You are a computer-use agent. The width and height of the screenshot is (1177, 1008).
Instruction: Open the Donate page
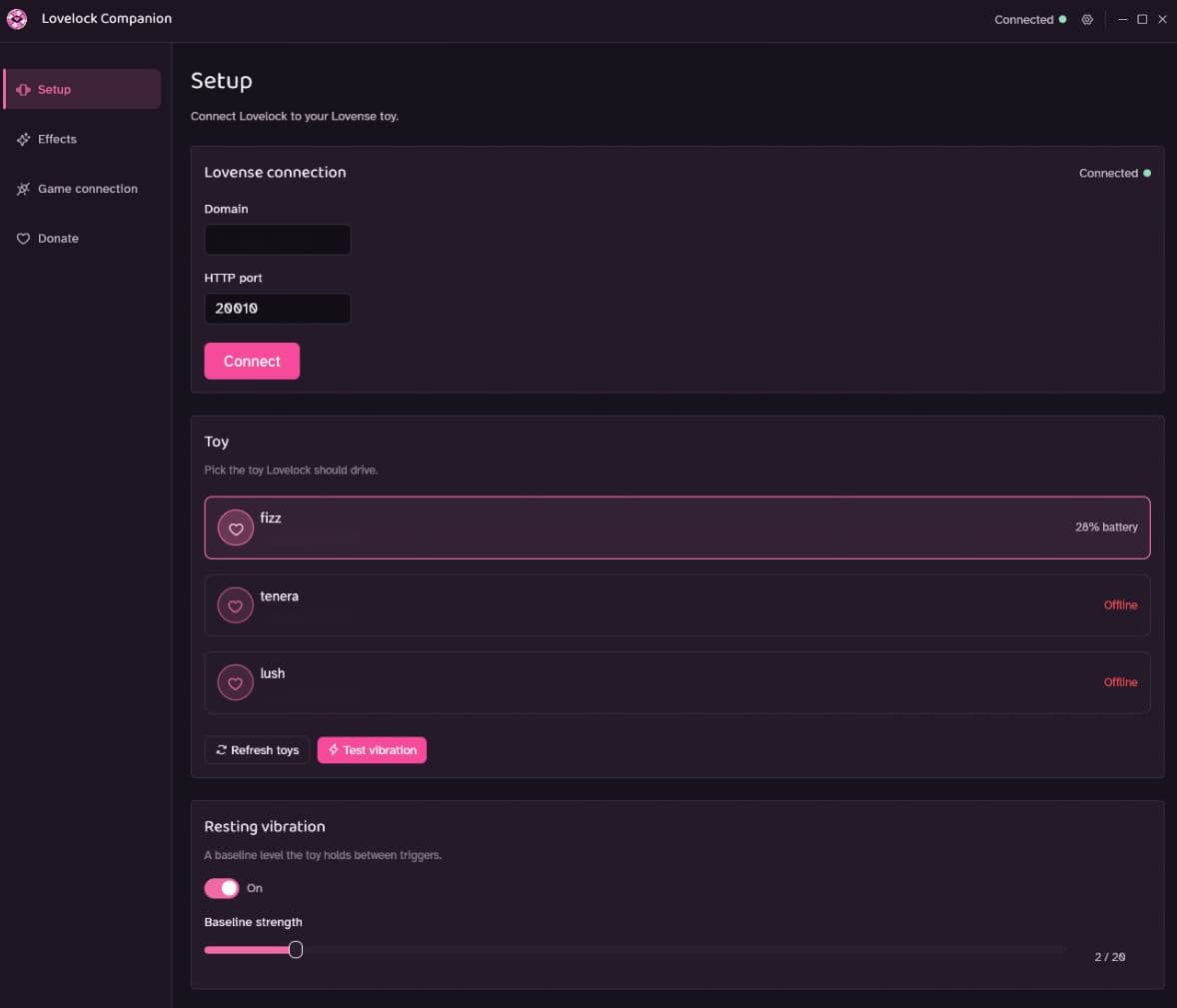83,238
